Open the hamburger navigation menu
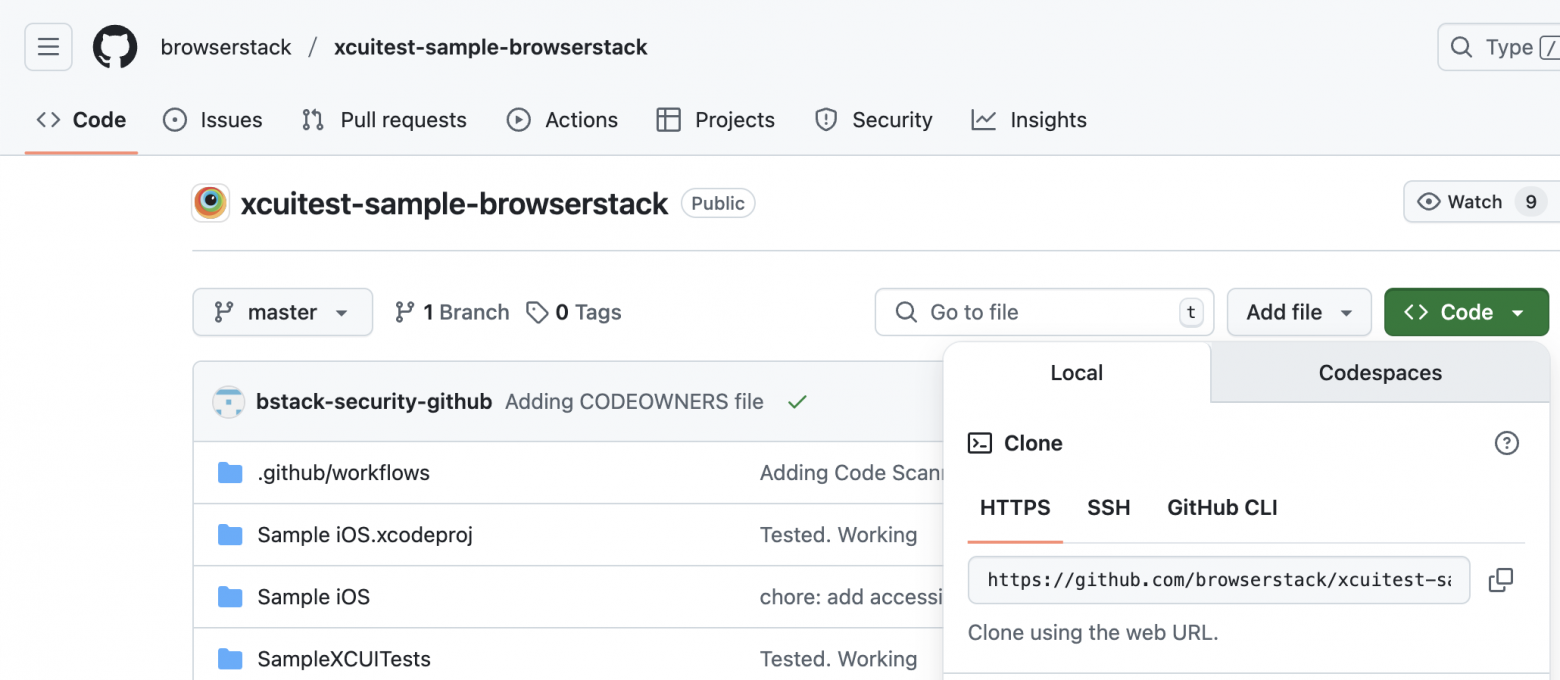1560x680 pixels. pyautogui.click(x=48, y=47)
